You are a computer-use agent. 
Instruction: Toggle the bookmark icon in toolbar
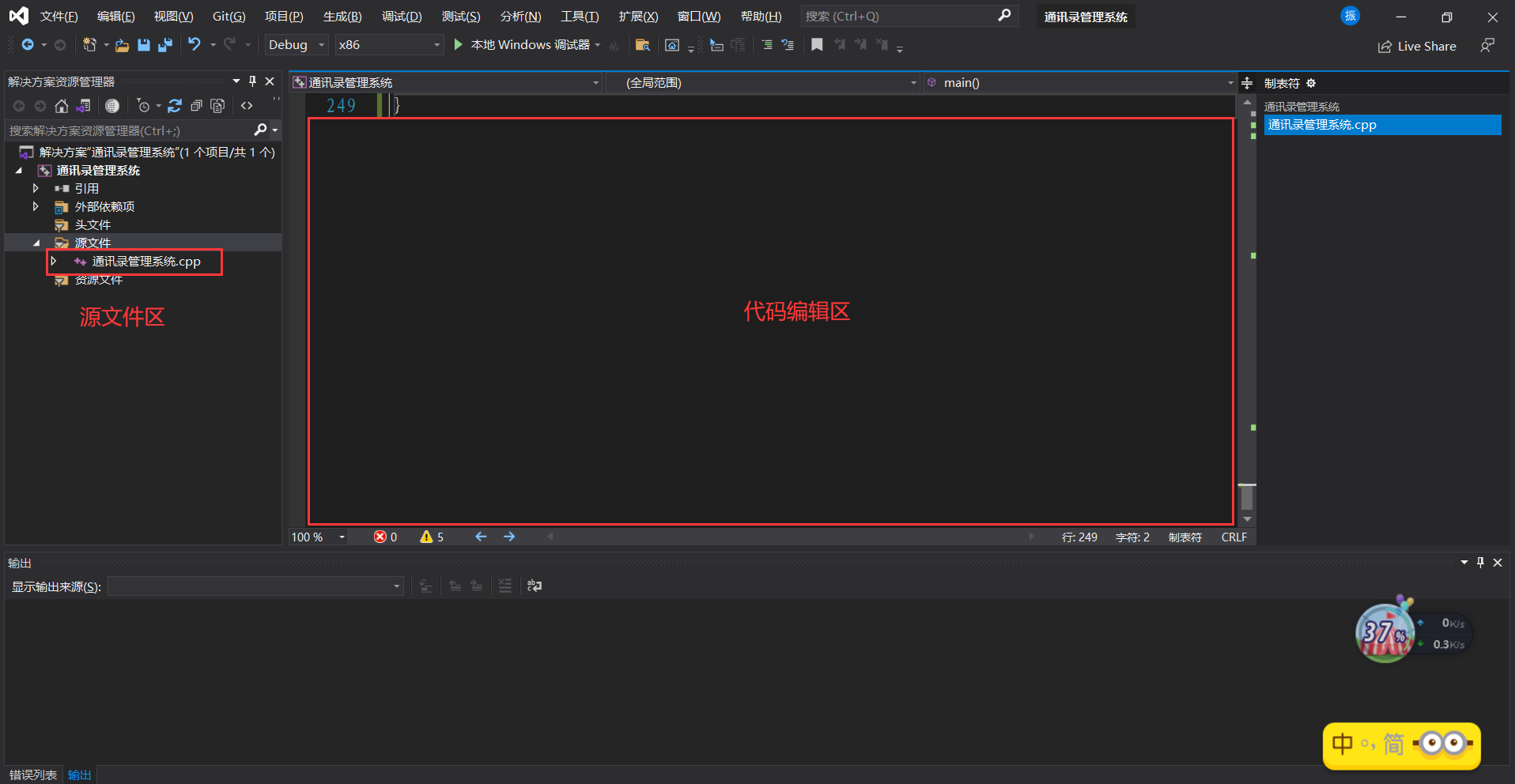click(x=817, y=45)
